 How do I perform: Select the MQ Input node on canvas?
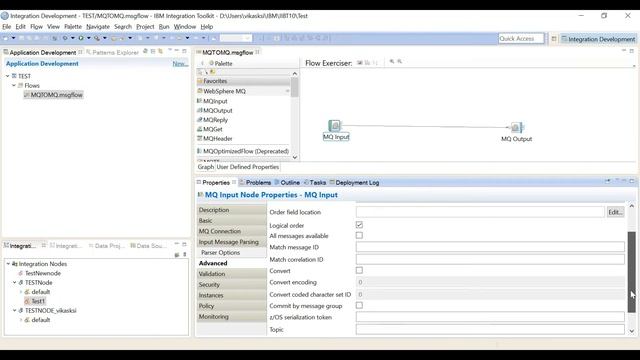pyautogui.click(x=334, y=126)
